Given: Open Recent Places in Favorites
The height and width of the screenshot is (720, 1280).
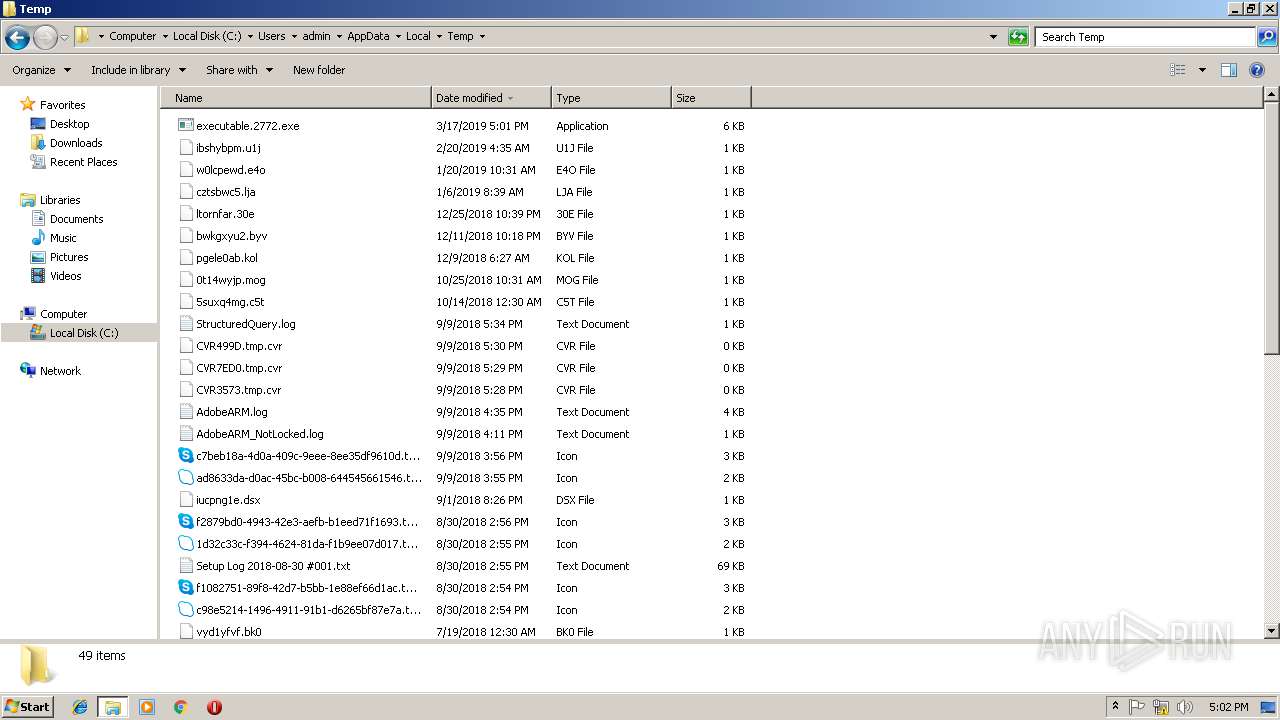Looking at the screenshot, I should point(83,162).
